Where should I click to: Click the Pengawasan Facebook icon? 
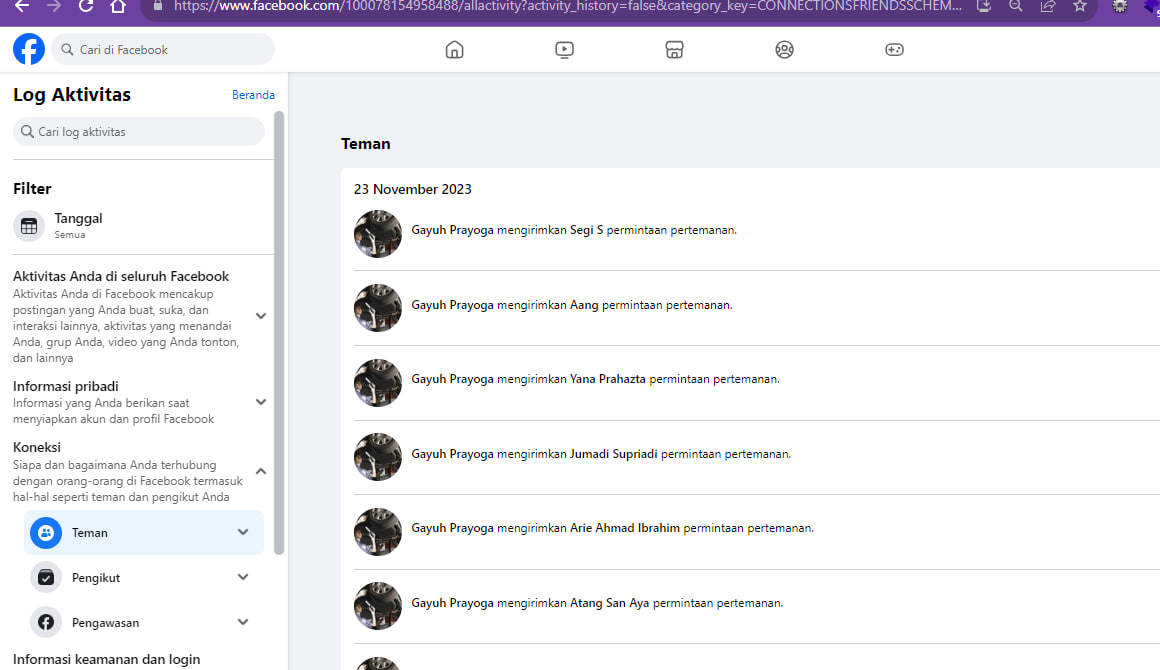tap(46, 623)
